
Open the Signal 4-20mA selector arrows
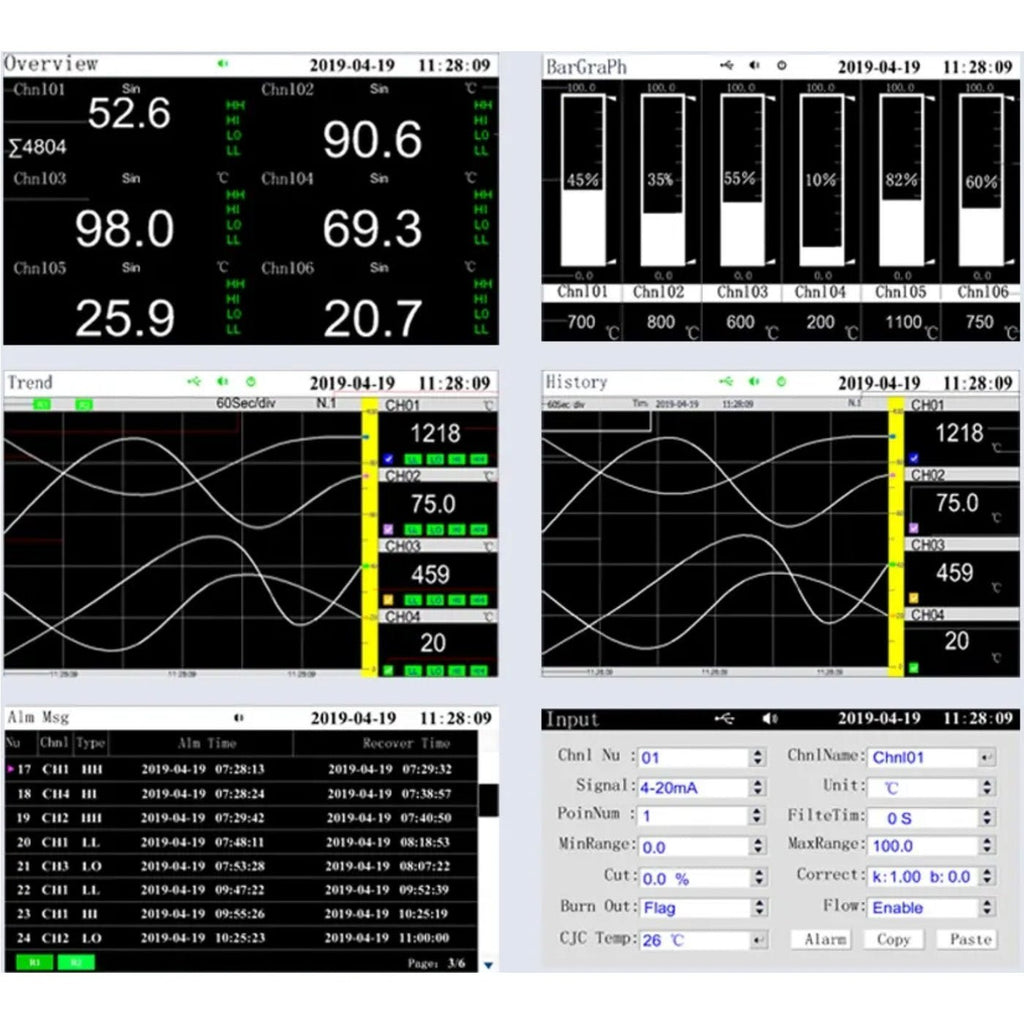tap(758, 788)
